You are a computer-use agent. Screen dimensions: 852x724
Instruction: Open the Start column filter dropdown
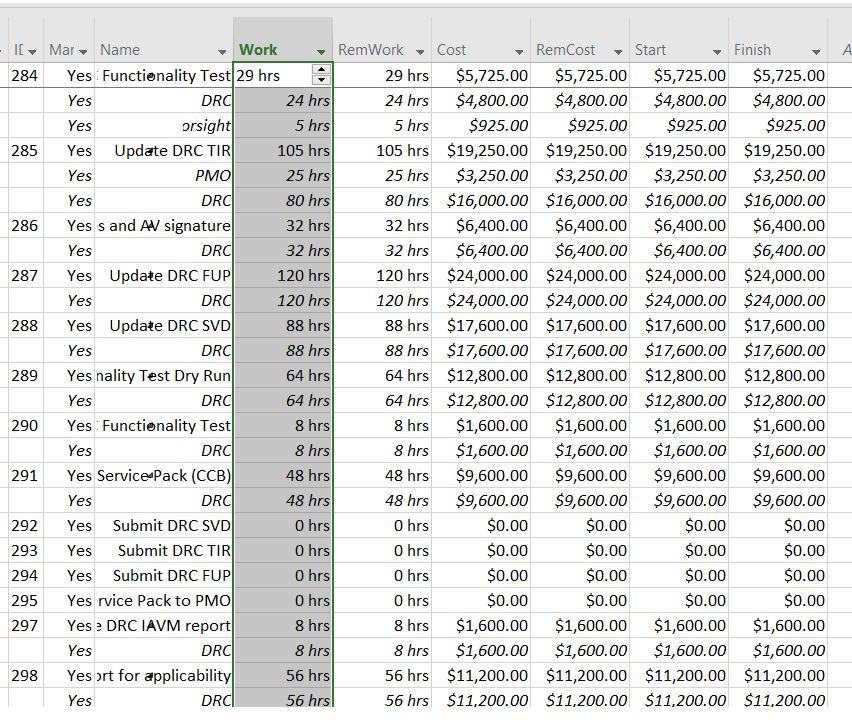click(717, 52)
